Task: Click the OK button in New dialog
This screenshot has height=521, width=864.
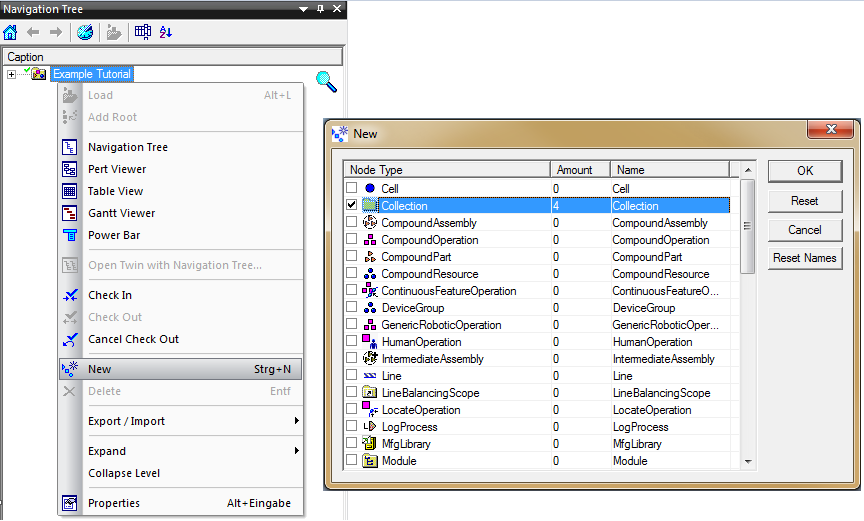Action: [805, 171]
